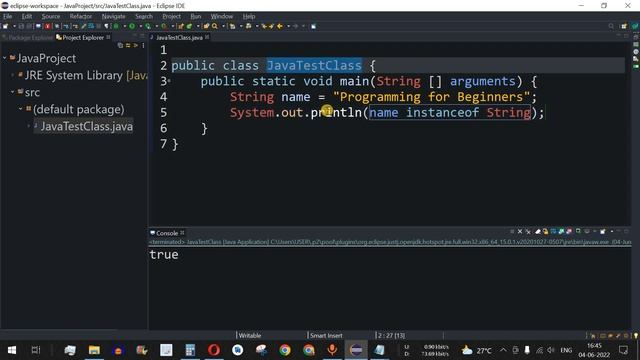Expand the JavaTestClass.java tree node

pyautogui.click(x=29, y=126)
